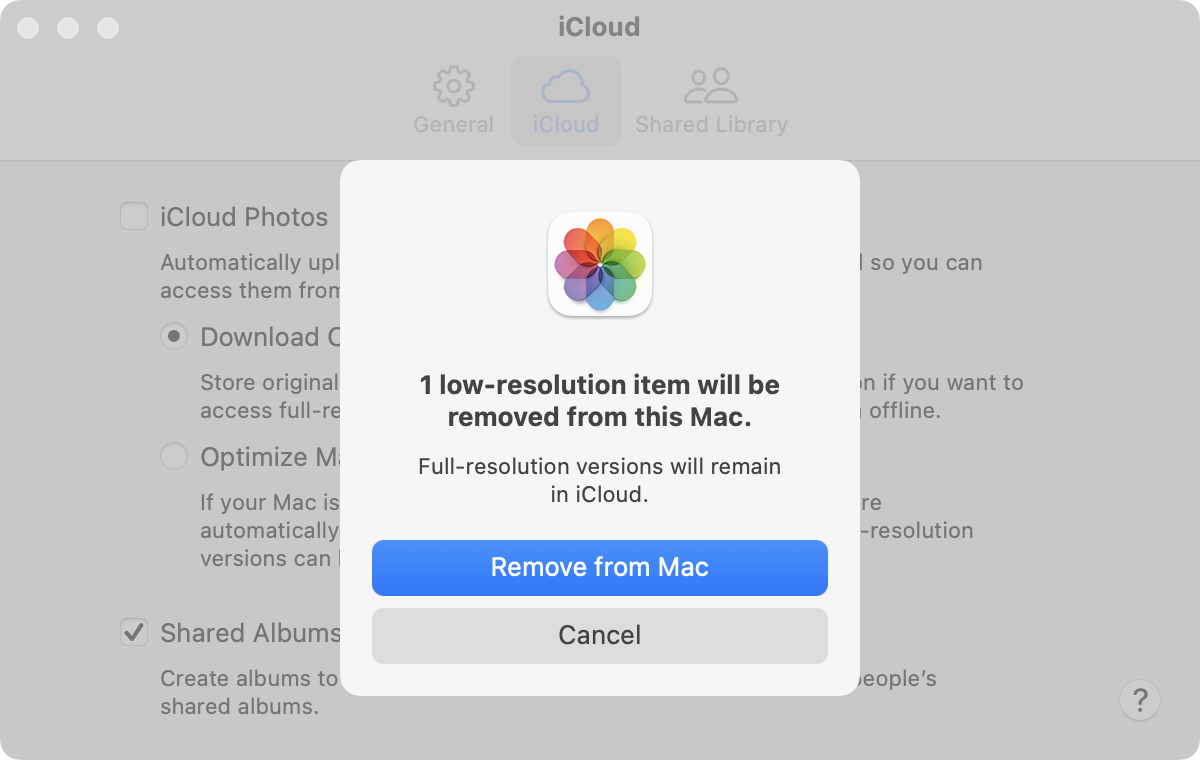This screenshot has height=760, width=1200.
Task: Select the Optimize Mac Storage radio button
Action: tap(174, 456)
